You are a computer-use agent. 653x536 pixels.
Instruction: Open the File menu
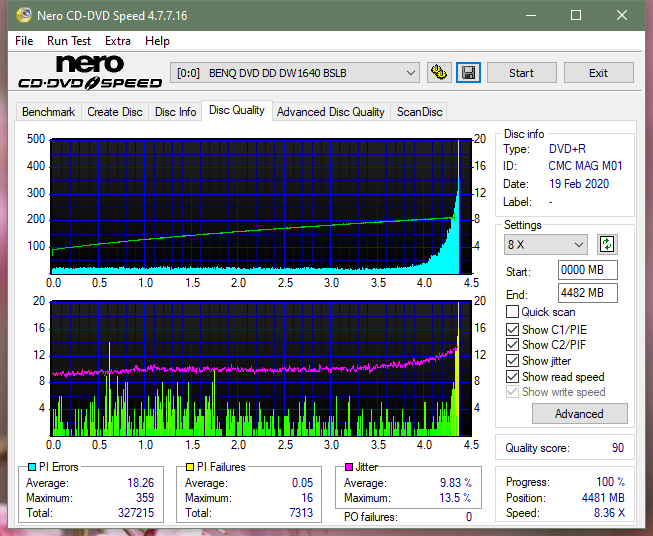[24, 41]
